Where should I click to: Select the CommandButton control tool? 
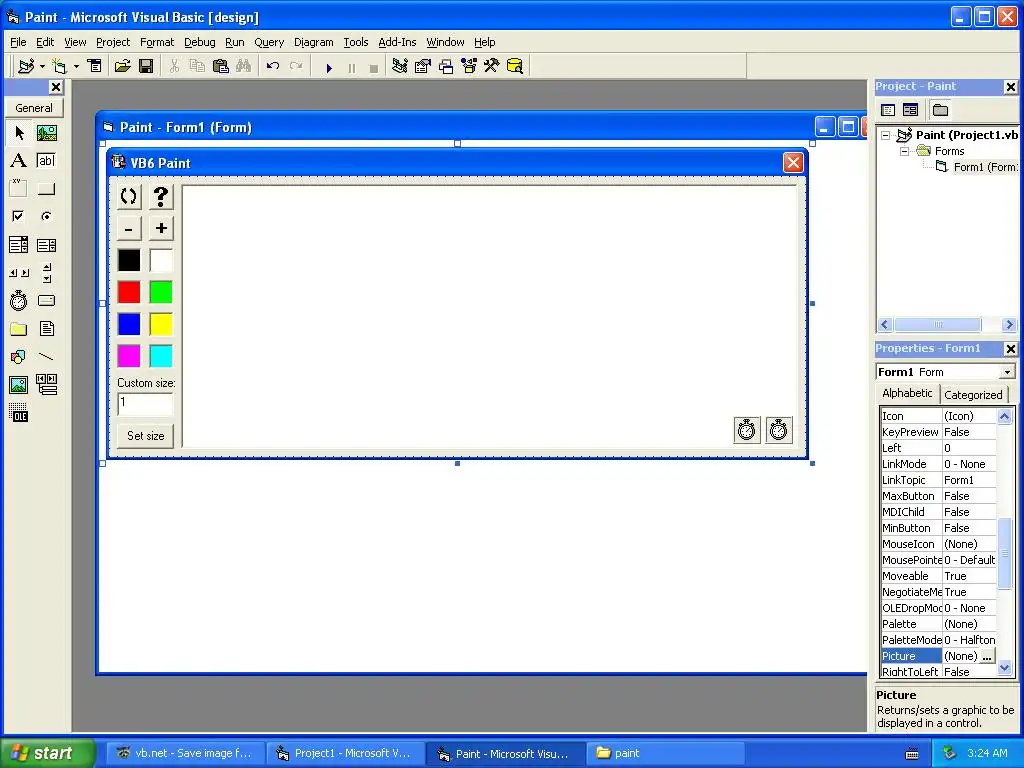46,189
